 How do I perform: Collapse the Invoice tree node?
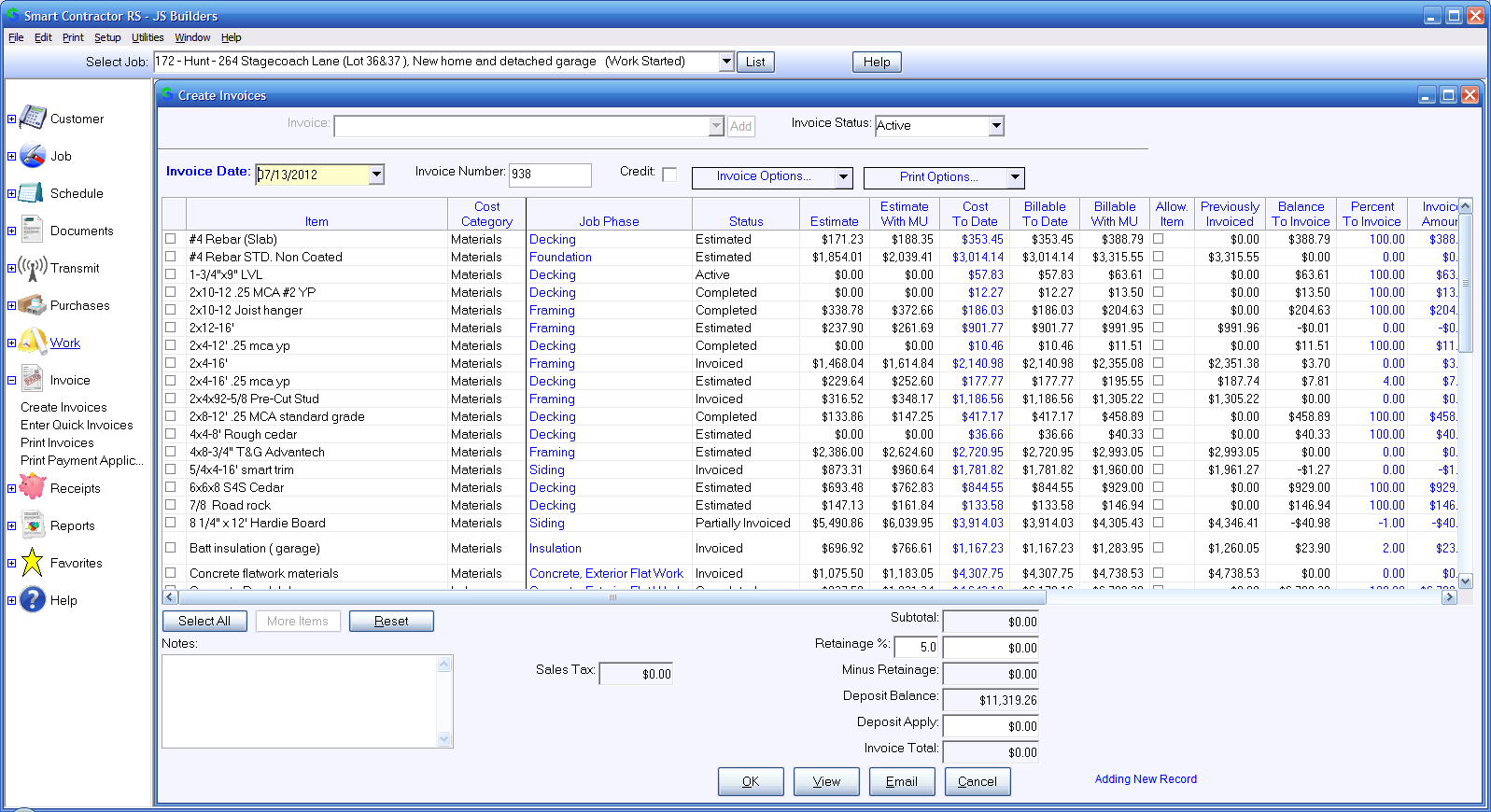11,380
